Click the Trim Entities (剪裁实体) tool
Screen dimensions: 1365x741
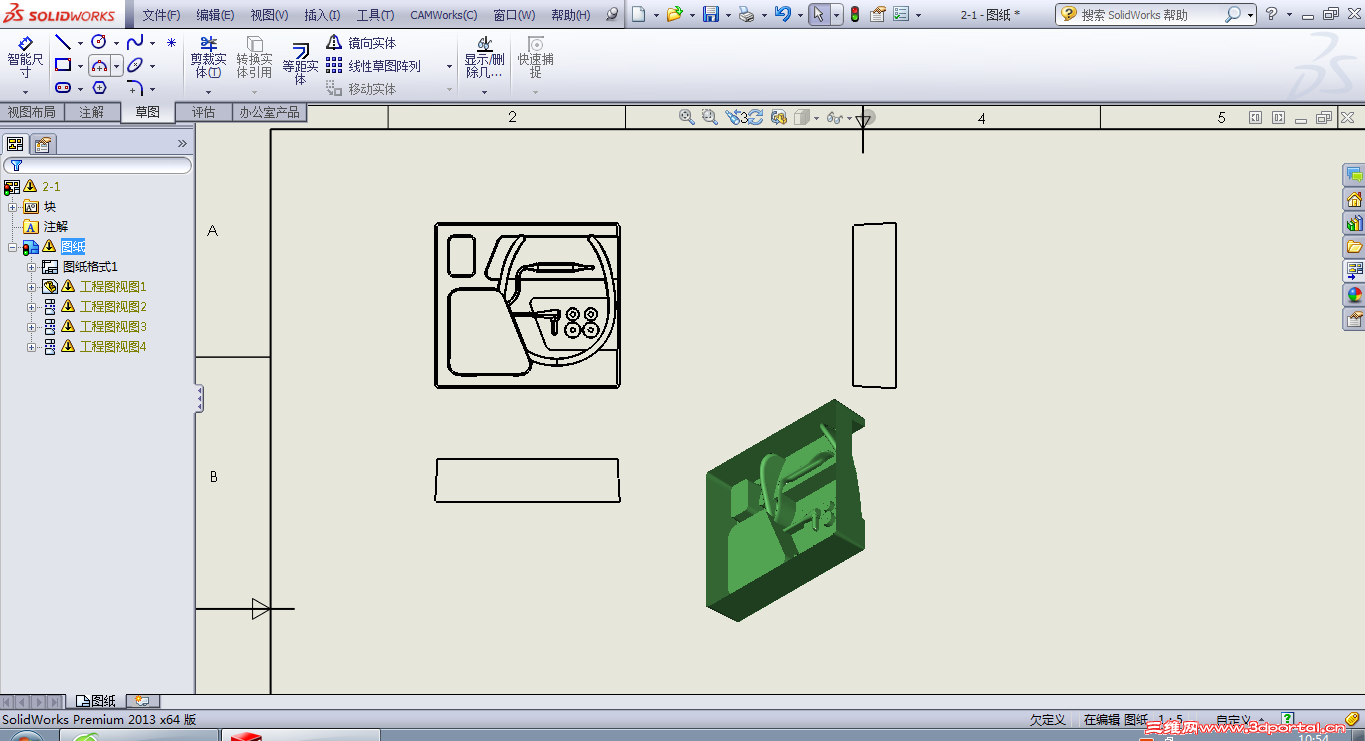pyautogui.click(x=208, y=58)
